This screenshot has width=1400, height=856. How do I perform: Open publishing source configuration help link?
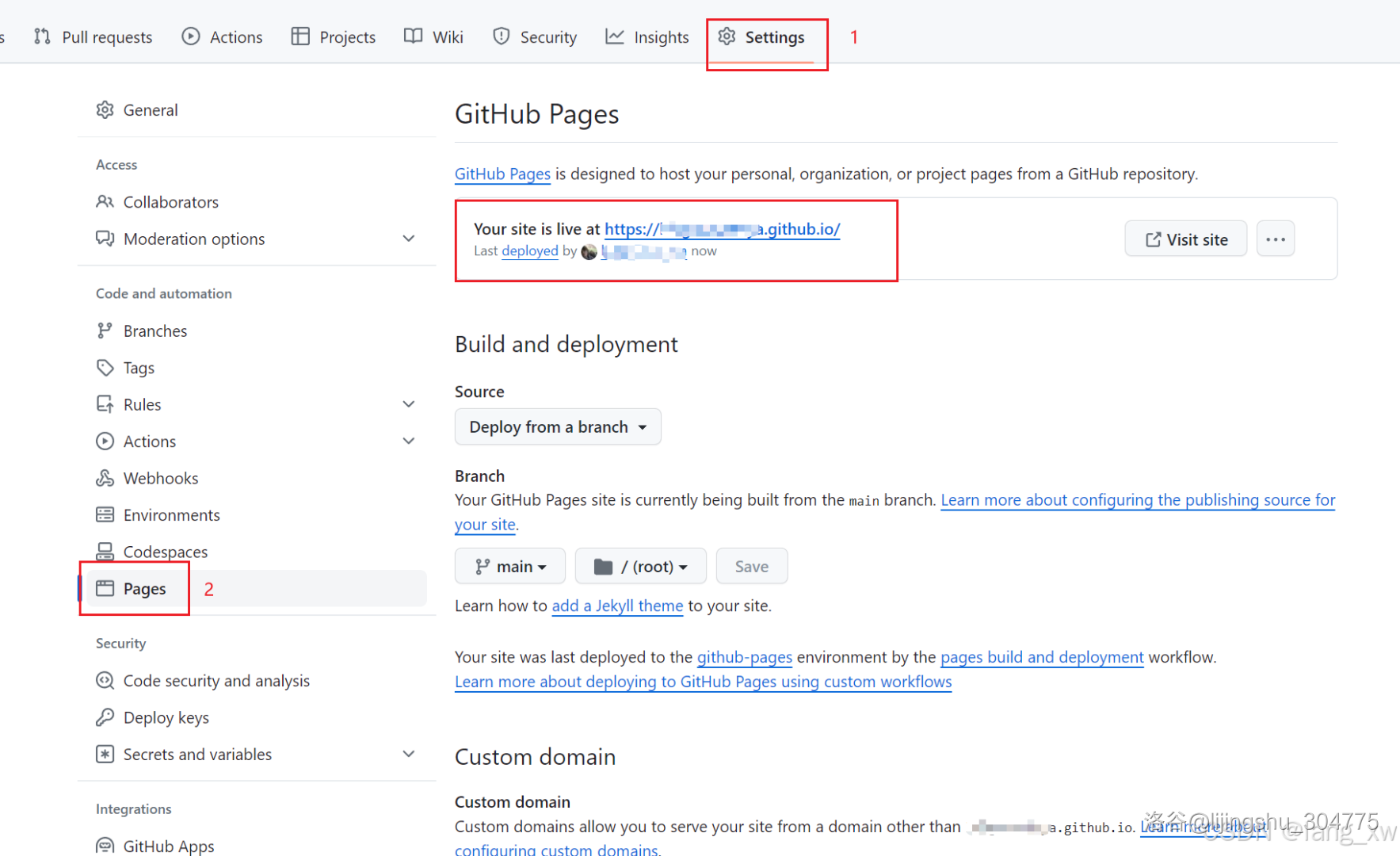(1138, 500)
